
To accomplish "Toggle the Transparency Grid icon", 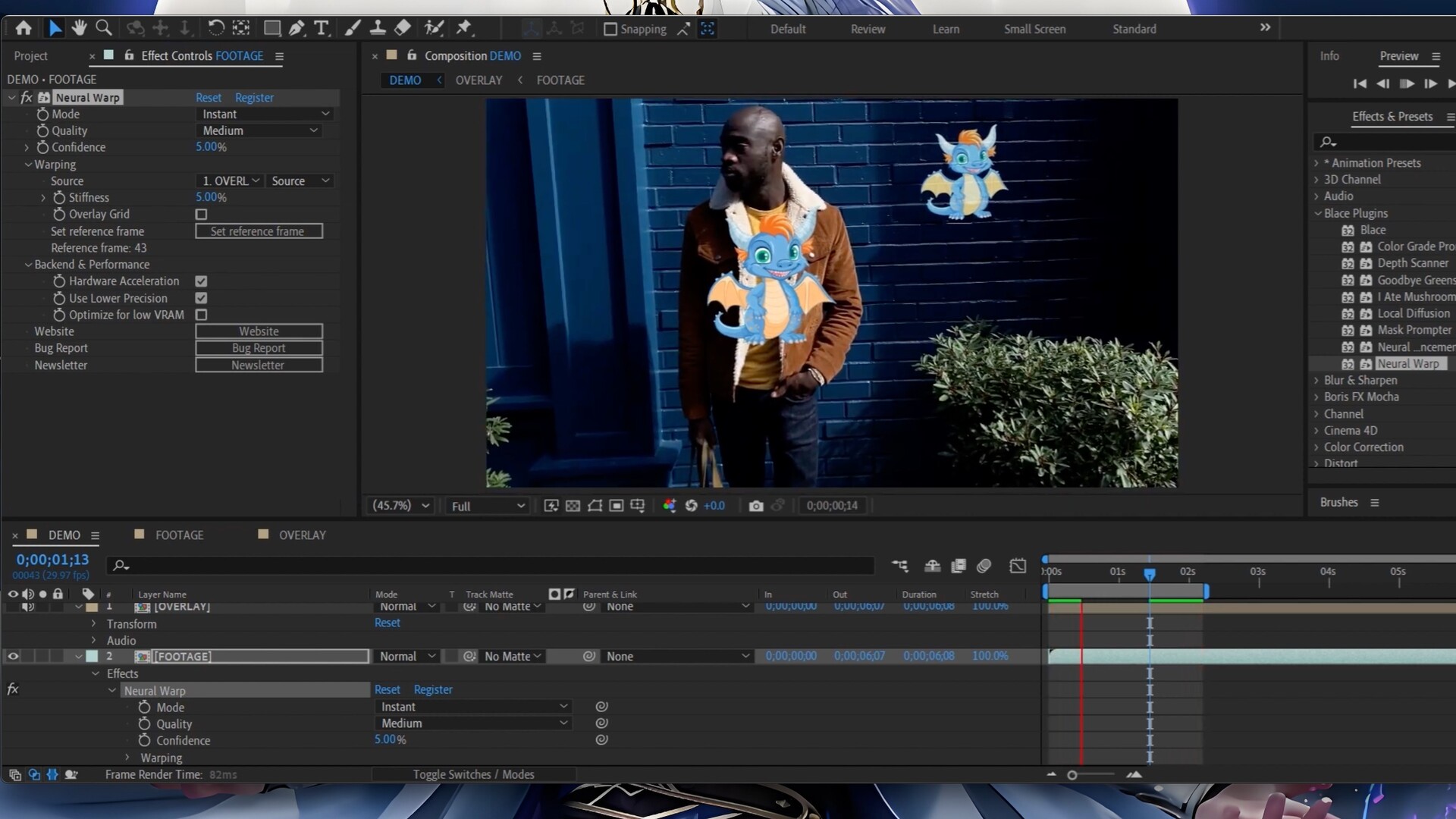I will tap(573, 506).
